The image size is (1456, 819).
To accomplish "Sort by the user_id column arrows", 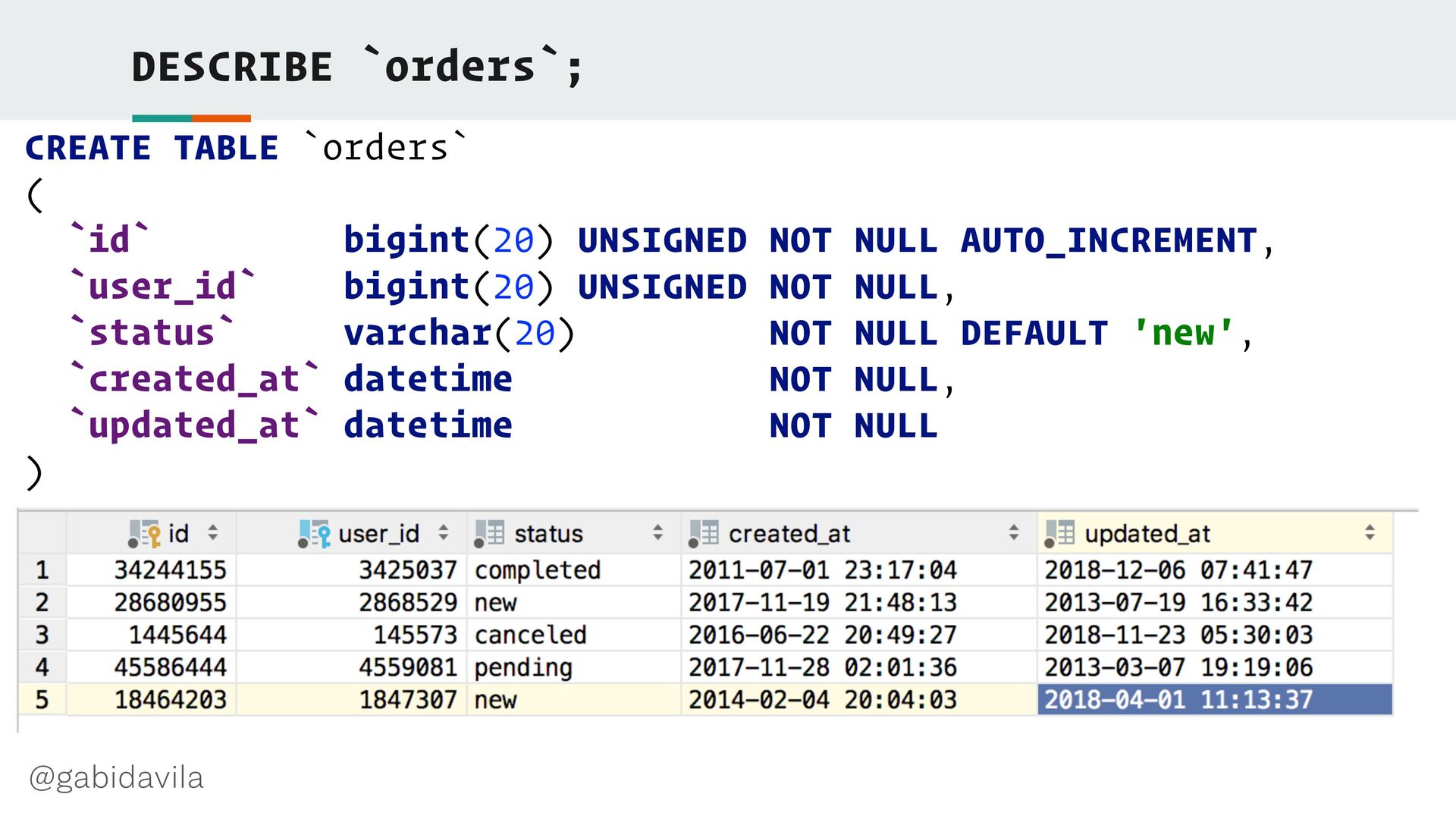I will [444, 532].
